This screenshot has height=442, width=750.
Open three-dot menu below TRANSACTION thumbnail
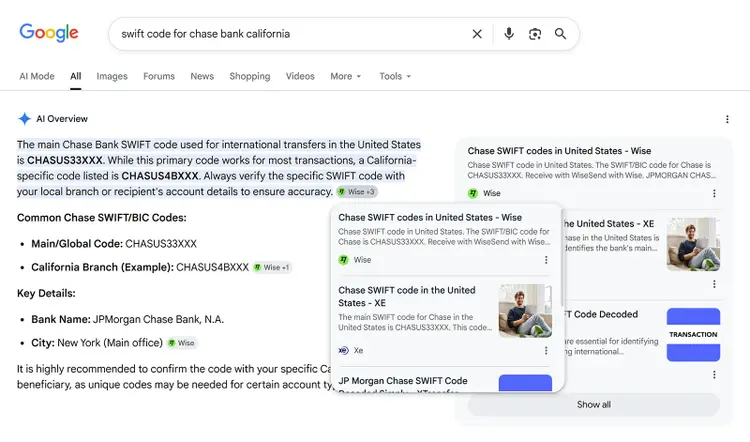[x=714, y=375]
